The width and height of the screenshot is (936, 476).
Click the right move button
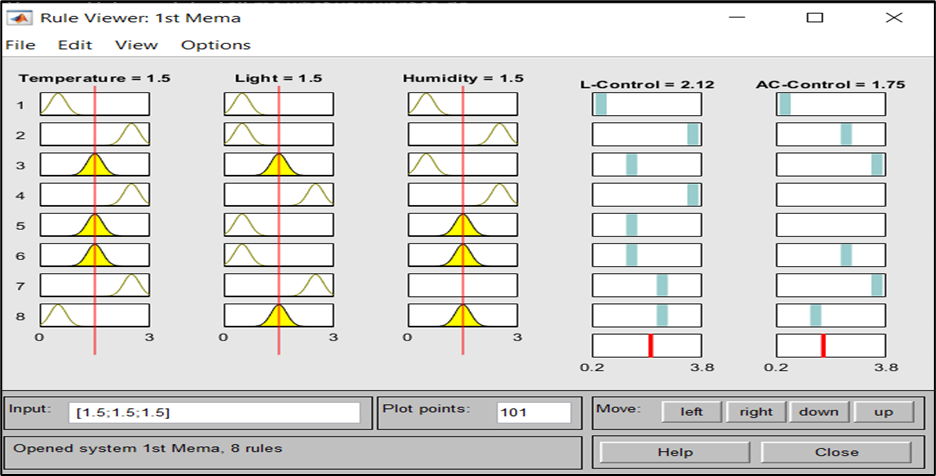[756, 411]
